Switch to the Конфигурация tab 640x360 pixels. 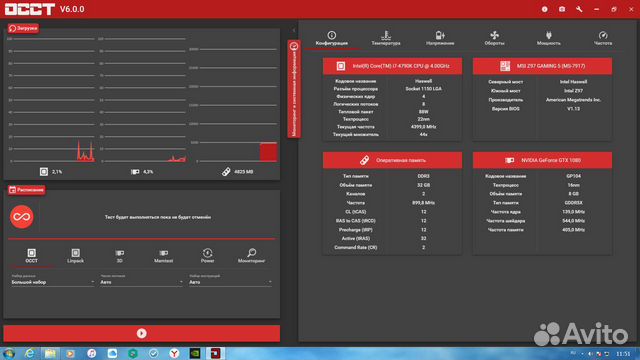coord(332,38)
